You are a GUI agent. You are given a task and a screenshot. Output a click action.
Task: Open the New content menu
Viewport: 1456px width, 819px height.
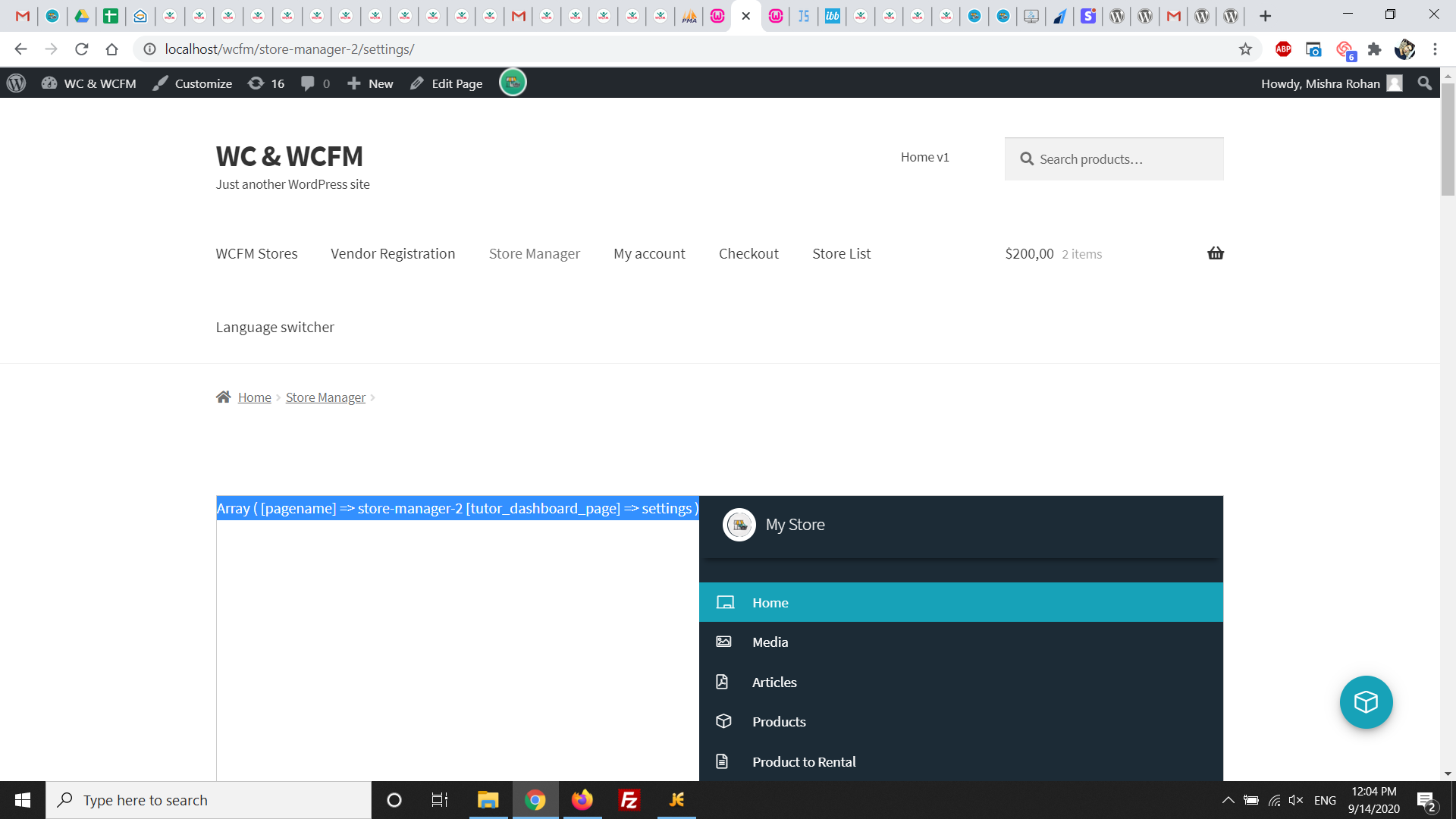coord(370,83)
